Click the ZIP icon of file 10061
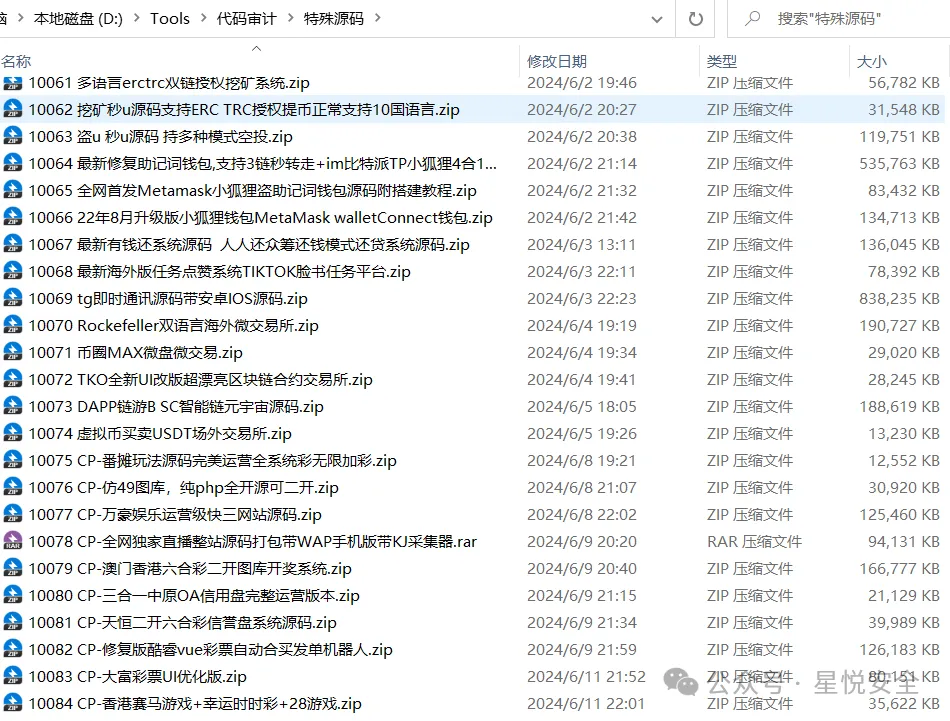 tap(13, 82)
